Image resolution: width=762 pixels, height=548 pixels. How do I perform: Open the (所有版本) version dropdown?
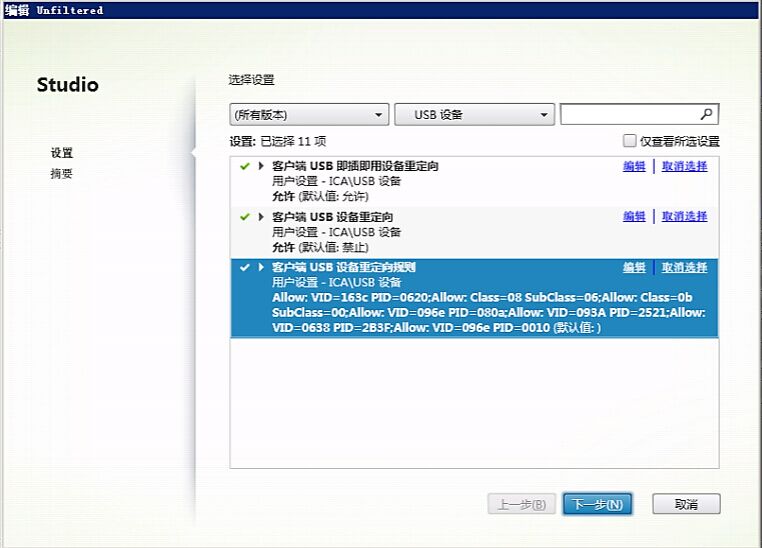[309, 115]
